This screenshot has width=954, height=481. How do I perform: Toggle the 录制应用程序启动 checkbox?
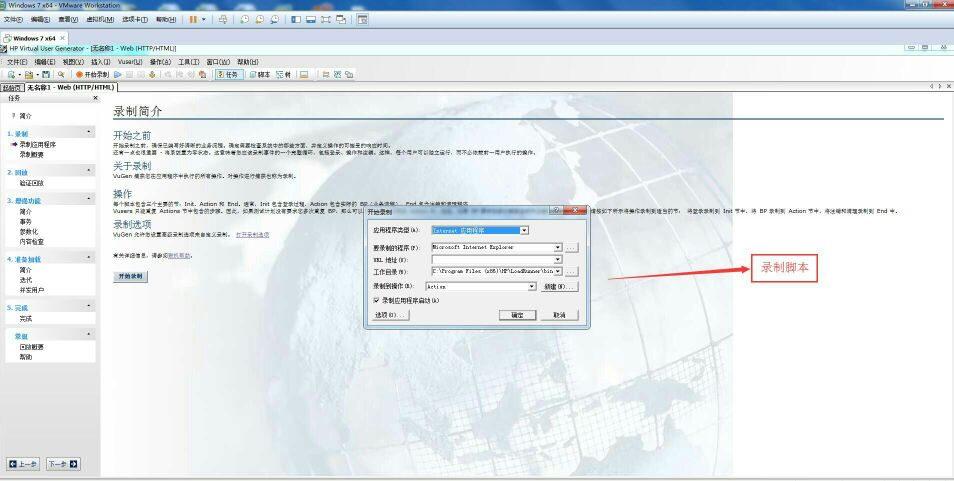pyautogui.click(x=376, y=299)
